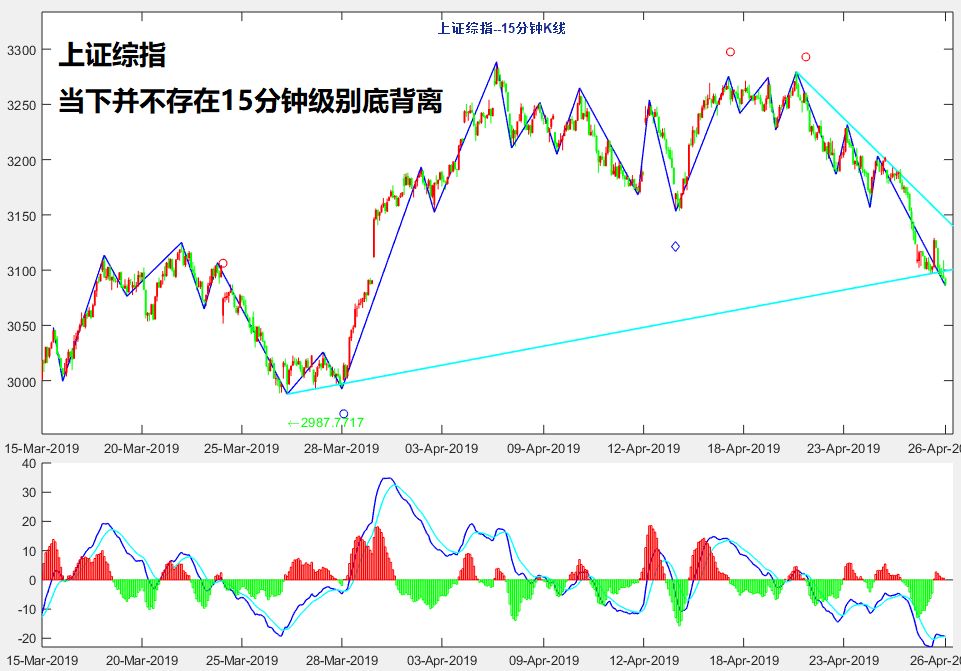Click 12-Apr-2019 on the price chart axis

[644, 449]
